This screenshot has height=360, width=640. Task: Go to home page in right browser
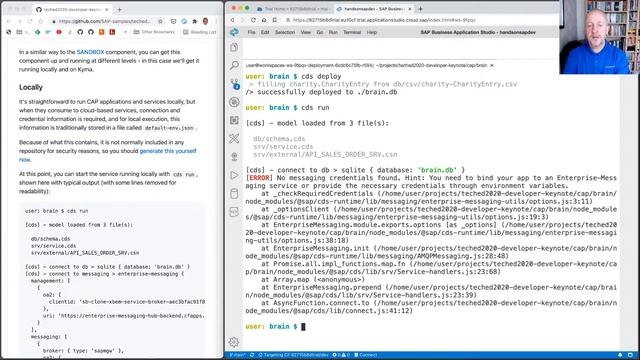pyautogui.click(x=264, y=20)
